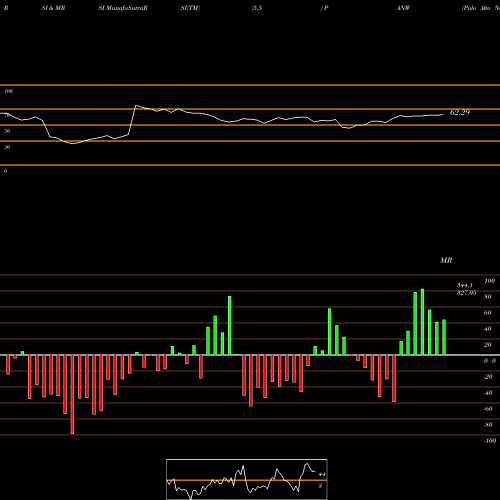Select the 327.05 price value
The height and width of the screenshot is (500, 500).
466,293
